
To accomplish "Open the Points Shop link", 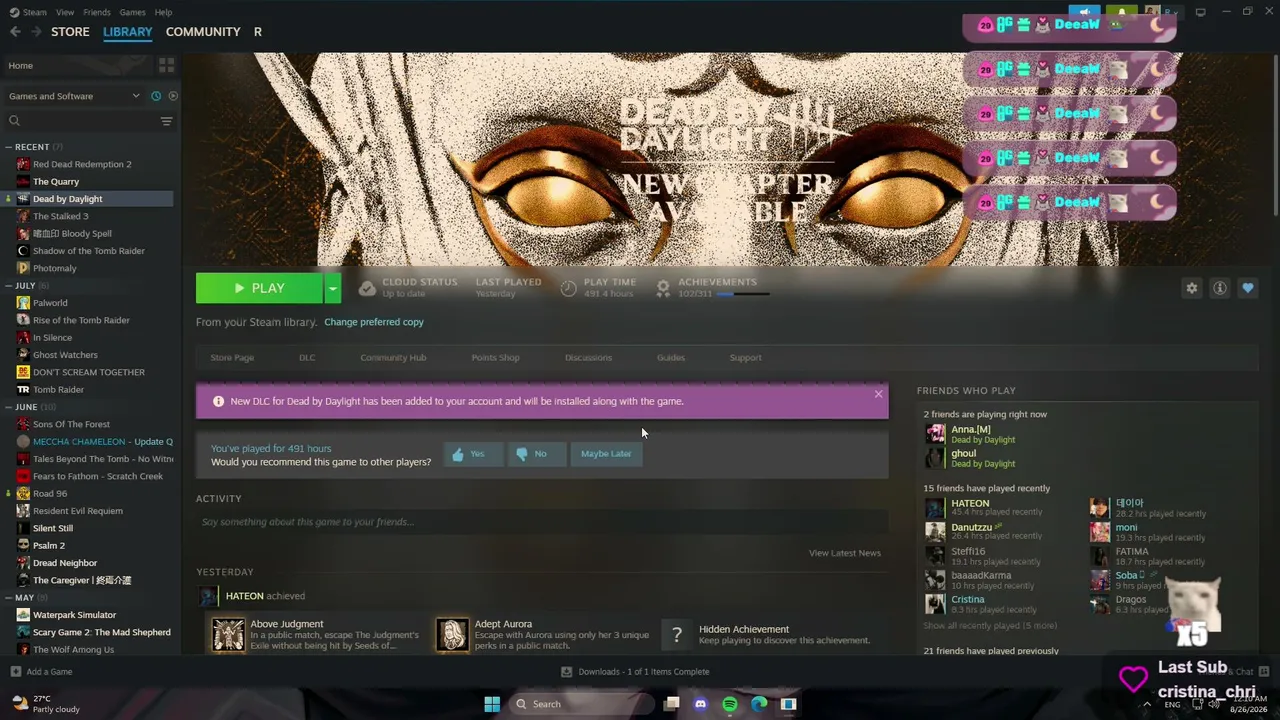I will pos(495,357).
